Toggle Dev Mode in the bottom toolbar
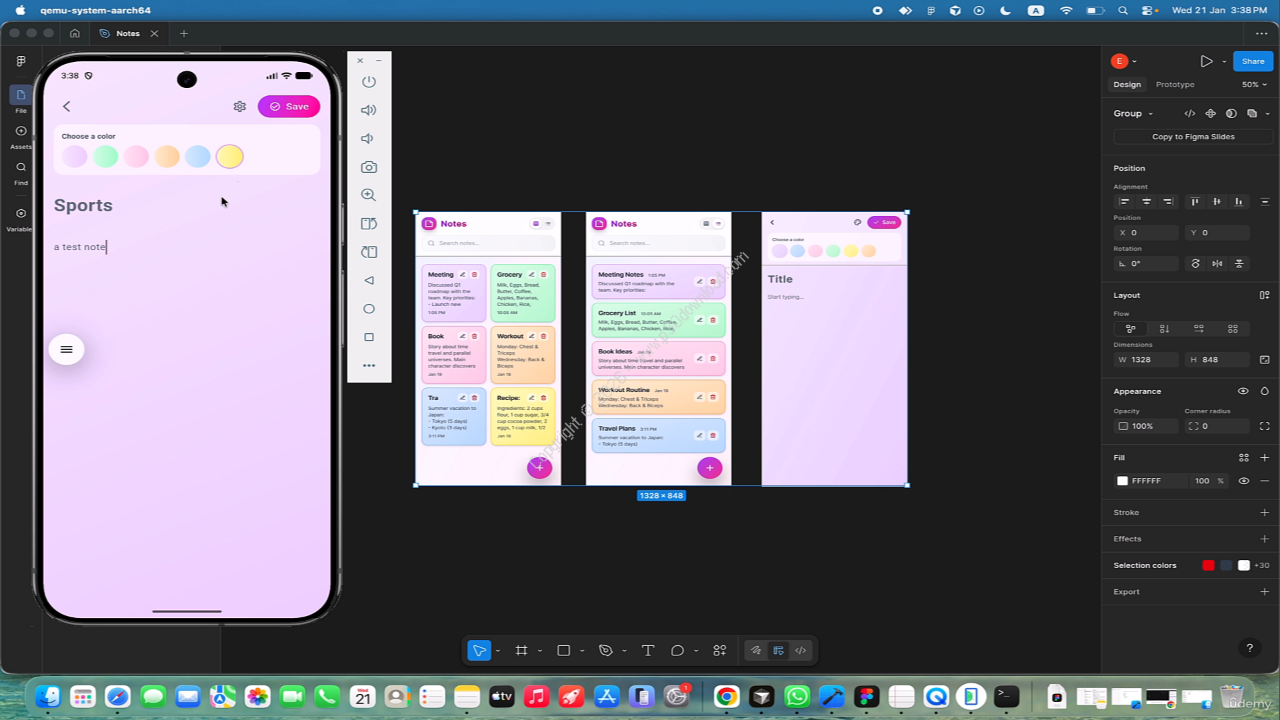Viewport: 1280px width, 720px height. point(800,650)
